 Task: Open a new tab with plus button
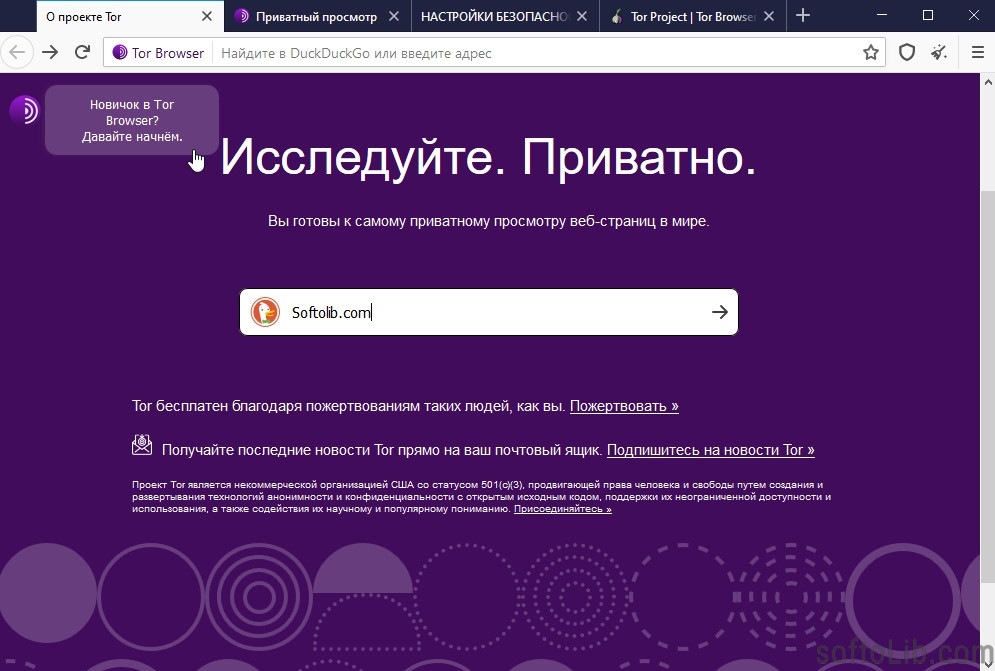tap(803, 15)
